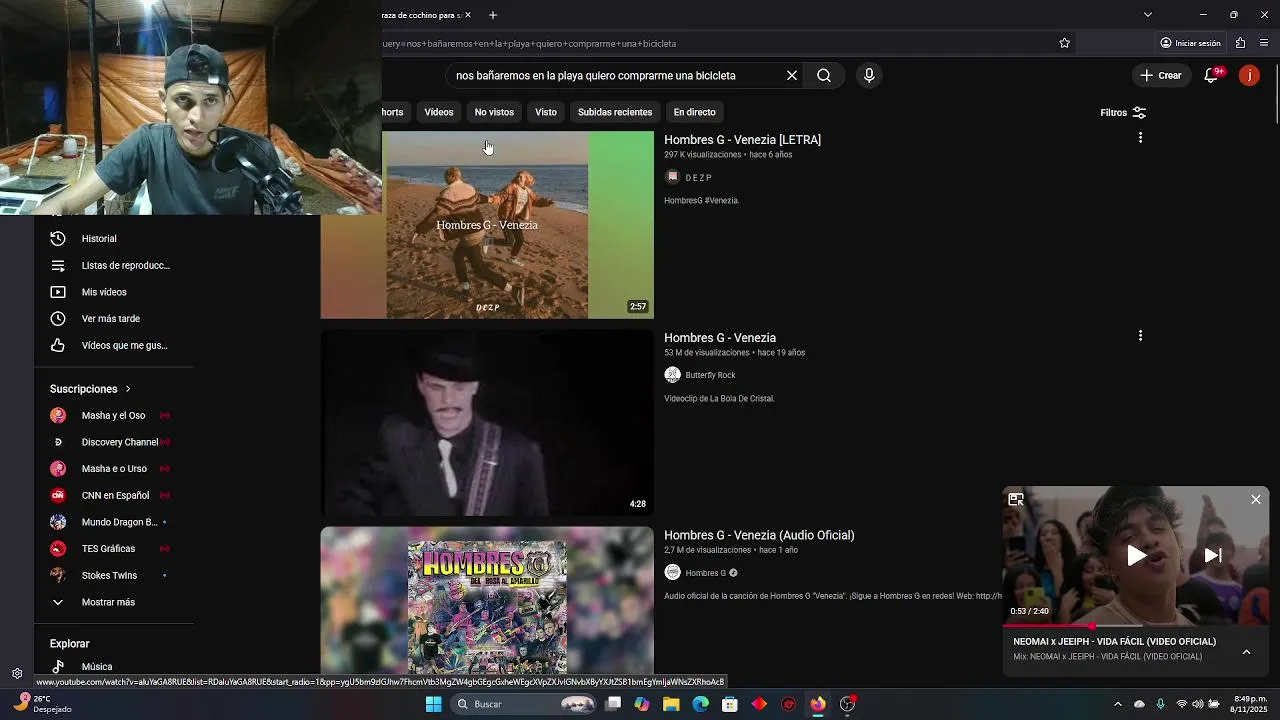Image resolution: width=1280 pixels, height=720 pixels.
Task: Click the Crear button
Action: [1160, 75]
